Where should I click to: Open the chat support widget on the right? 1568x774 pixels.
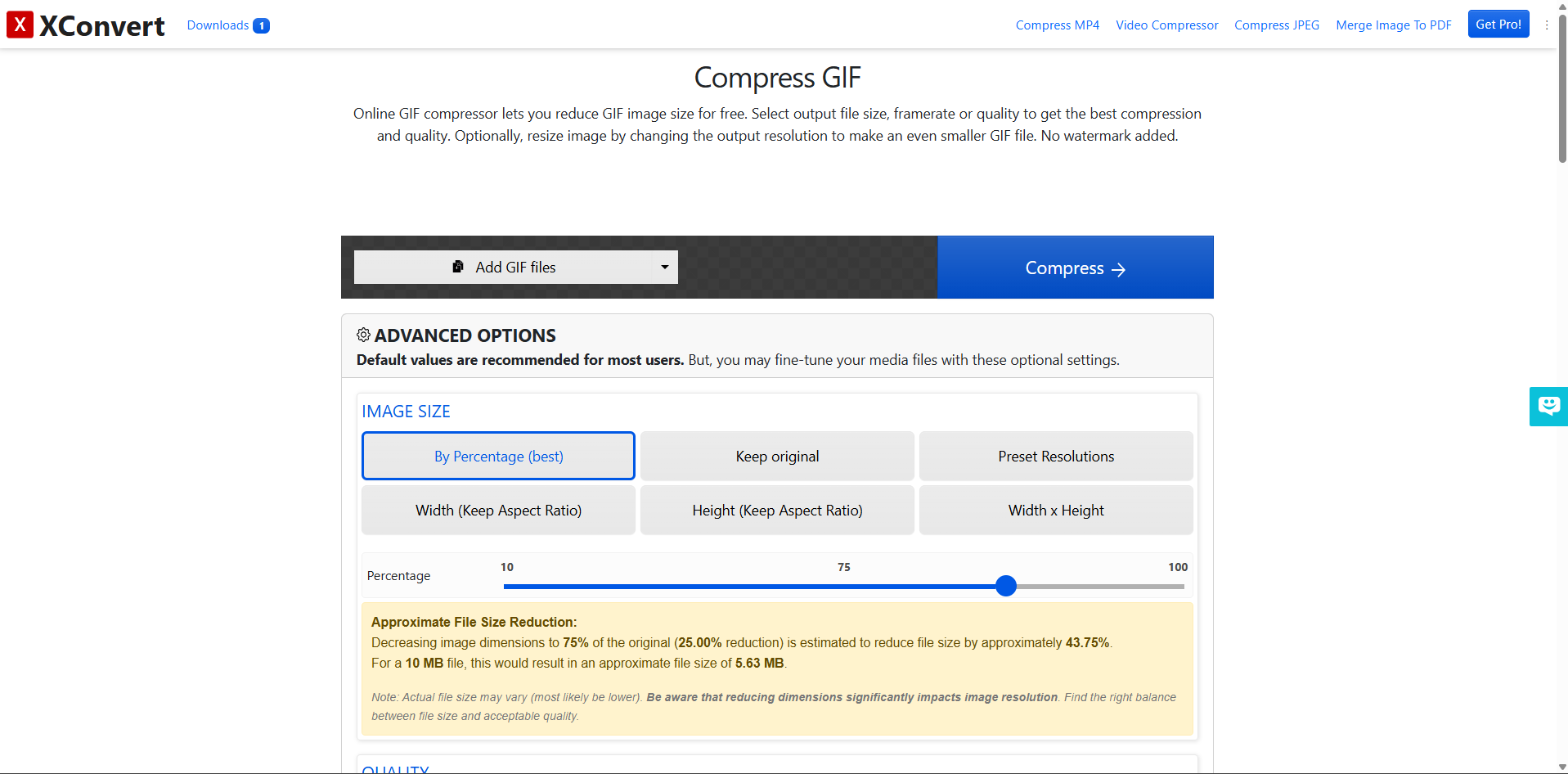[1548, 407]
